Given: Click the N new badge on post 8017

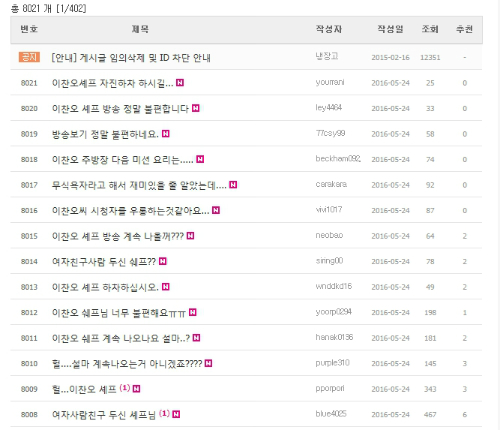Looking at the screenshot, I should point(233,185).
